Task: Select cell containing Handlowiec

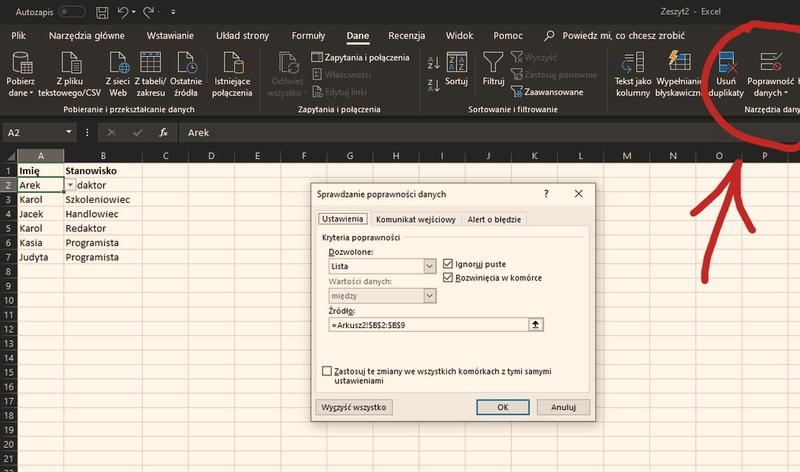Action: tap(103, 214)
